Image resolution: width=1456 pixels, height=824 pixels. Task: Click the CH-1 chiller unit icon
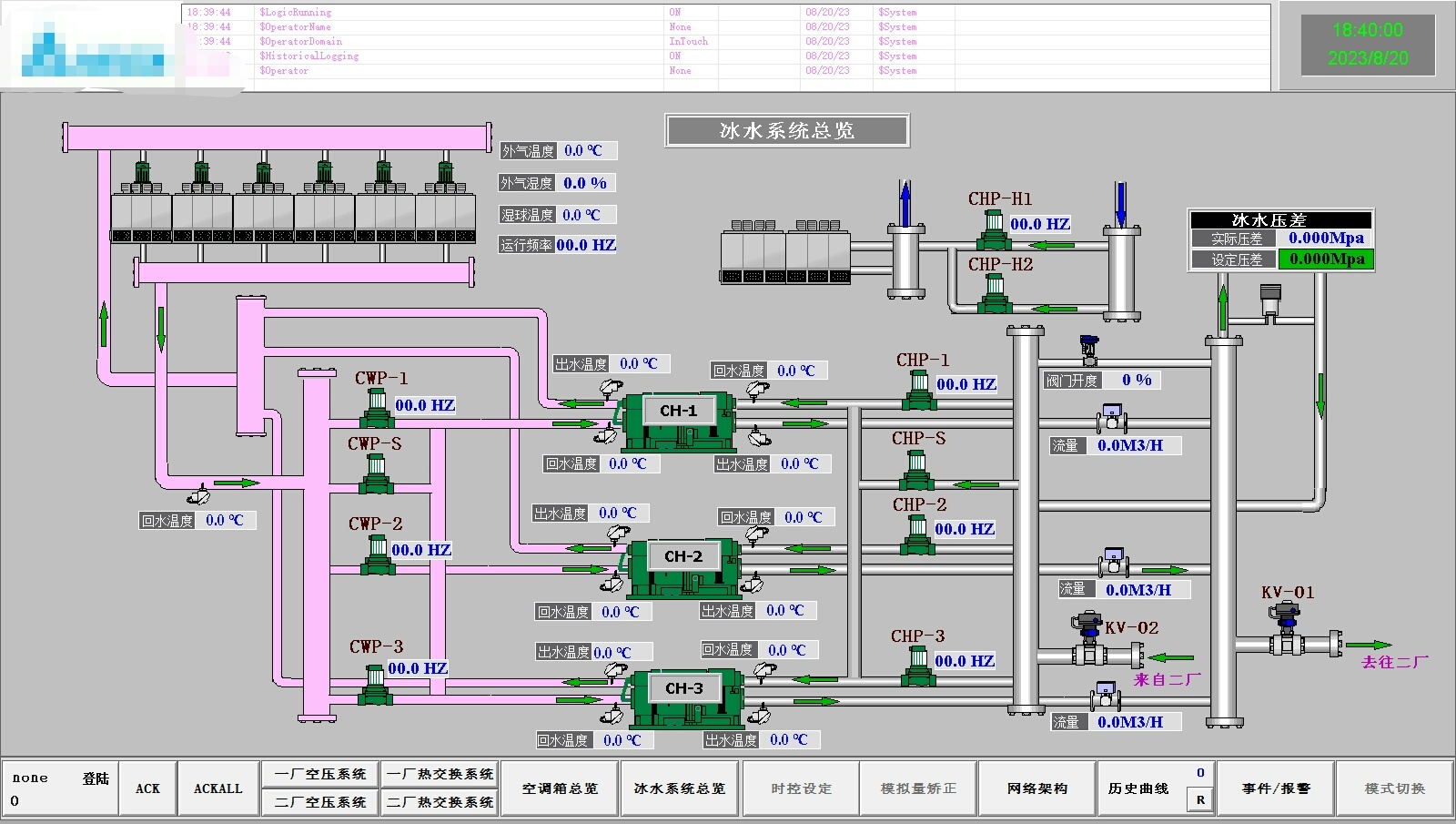pyautogui.click(x=678, y=422)
